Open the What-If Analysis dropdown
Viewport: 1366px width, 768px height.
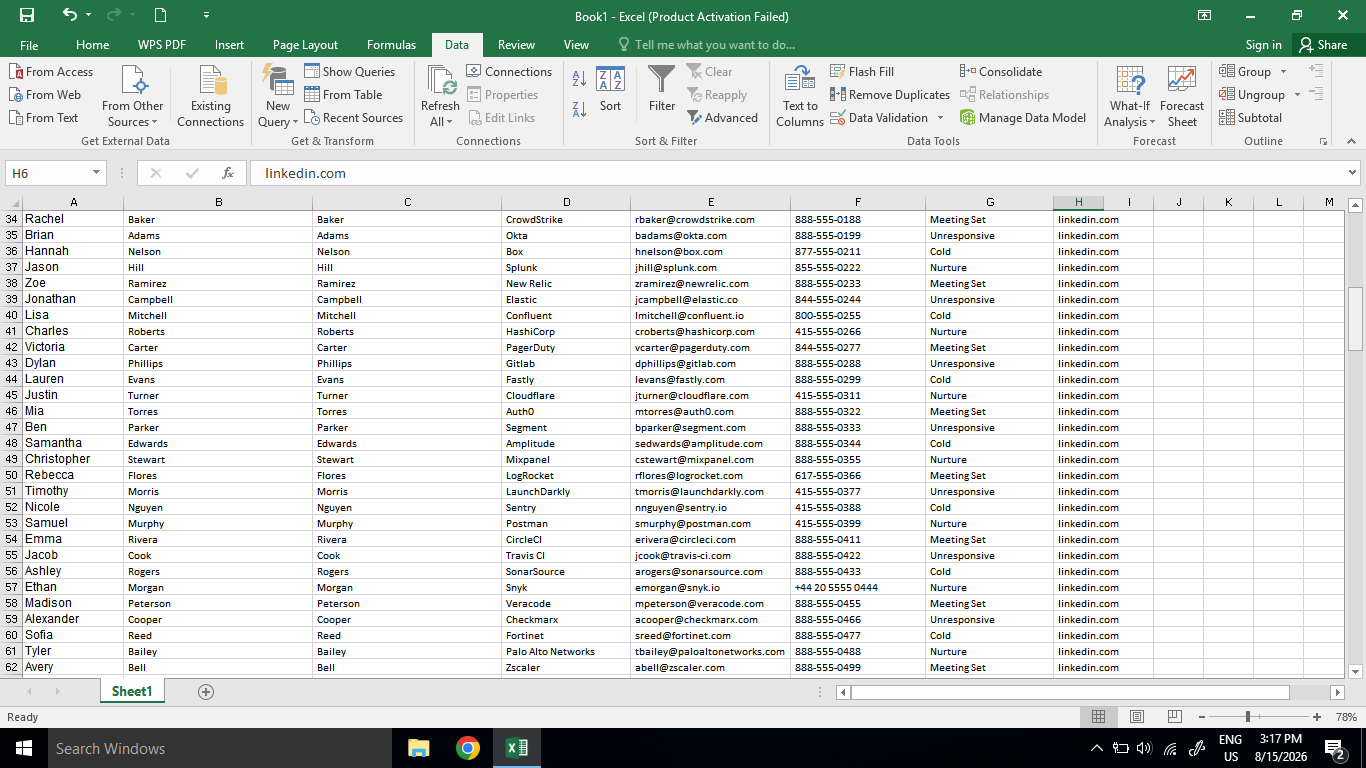1130,97
